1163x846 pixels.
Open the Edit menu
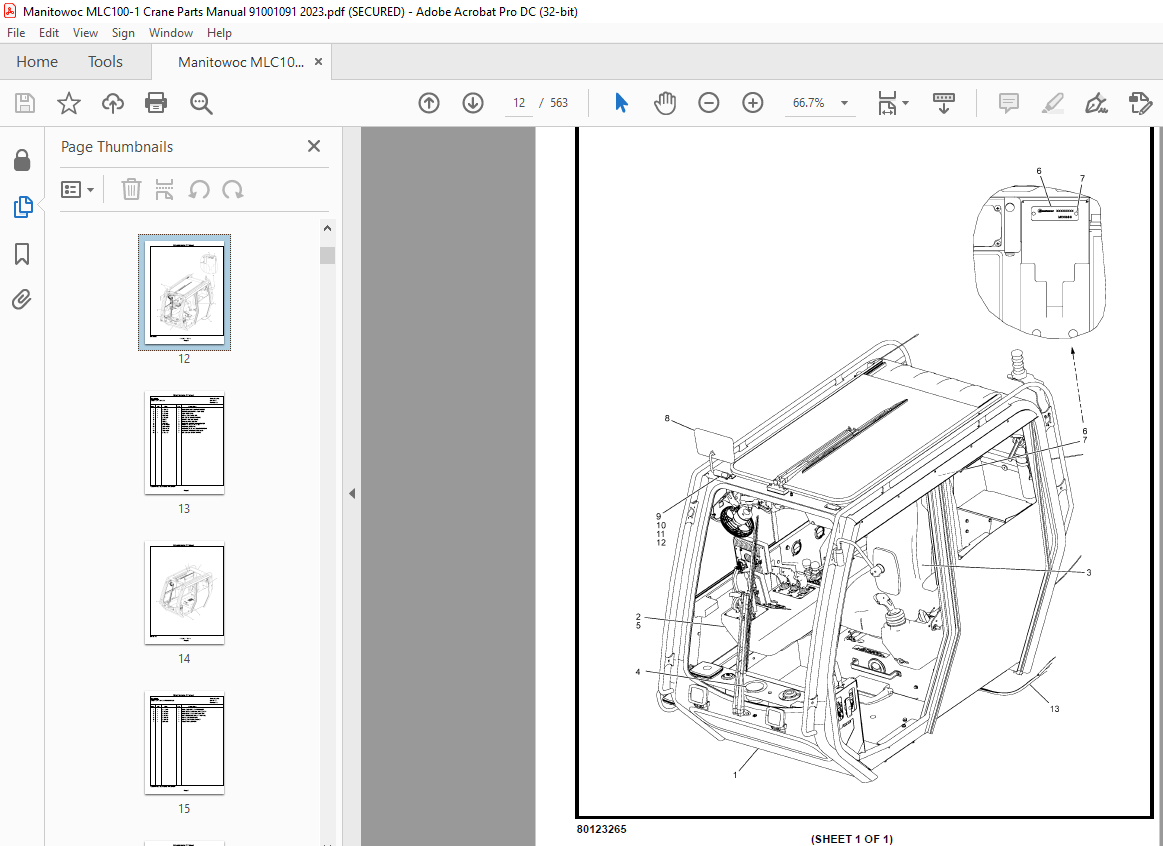pos(49,33)
